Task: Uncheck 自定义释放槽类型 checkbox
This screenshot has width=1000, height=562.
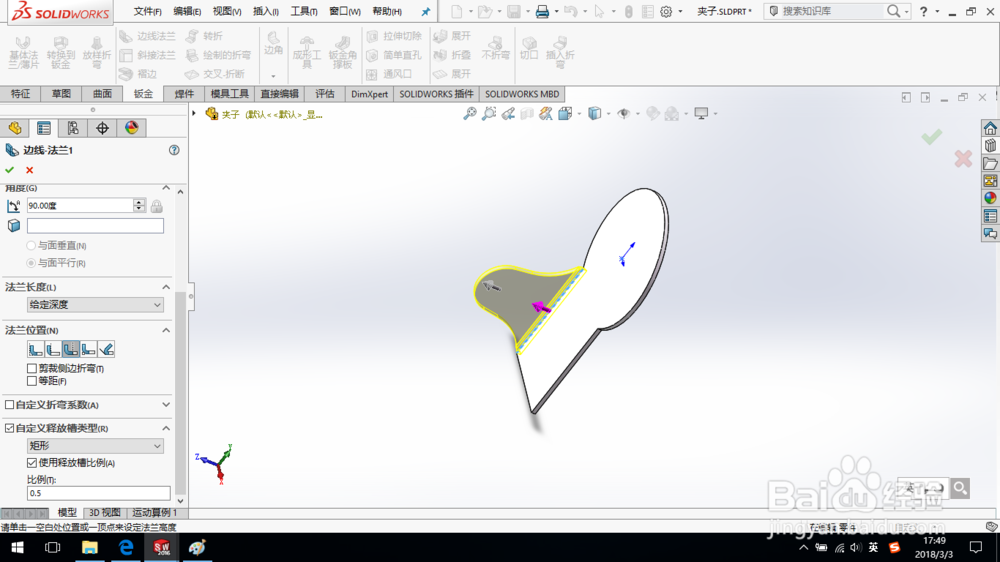Action: tap(10, 428)
